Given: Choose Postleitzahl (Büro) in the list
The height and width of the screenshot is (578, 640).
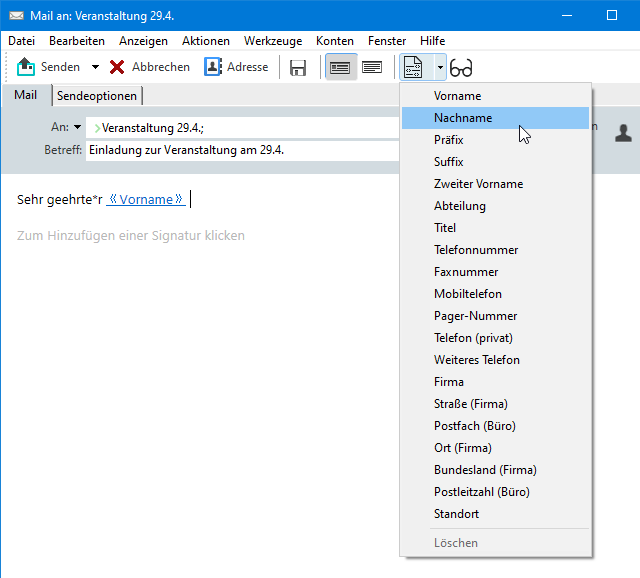Looking at the screenshot, I should click(x=481, y=492).
